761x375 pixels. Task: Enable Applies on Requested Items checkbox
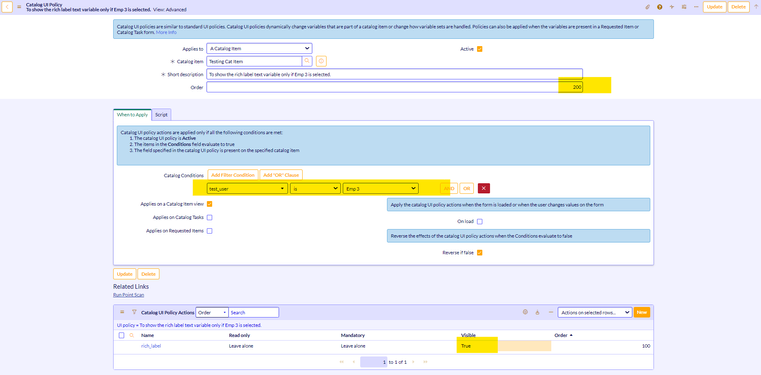[210, 231]
